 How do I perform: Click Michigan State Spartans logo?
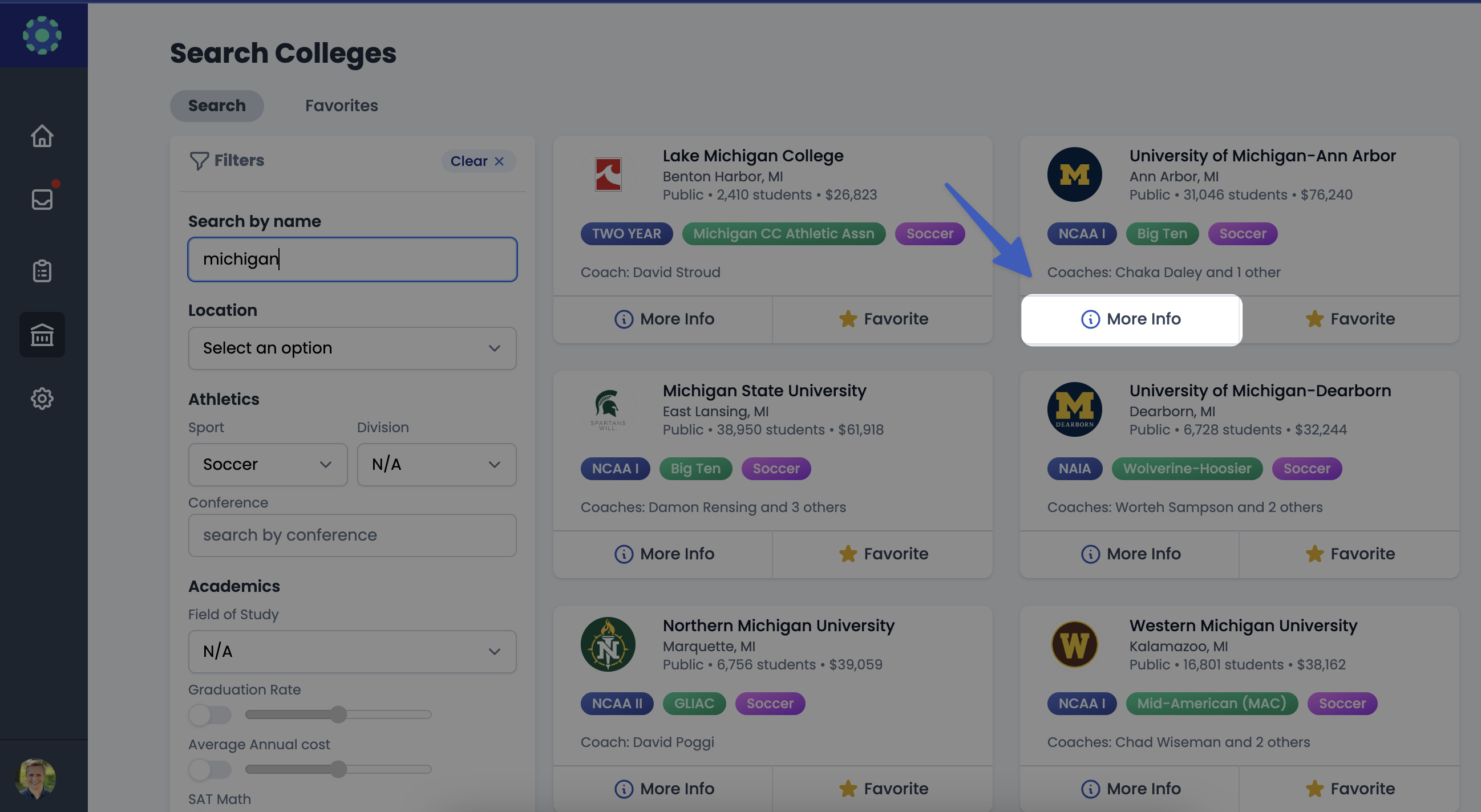click(x=608, y=409)
